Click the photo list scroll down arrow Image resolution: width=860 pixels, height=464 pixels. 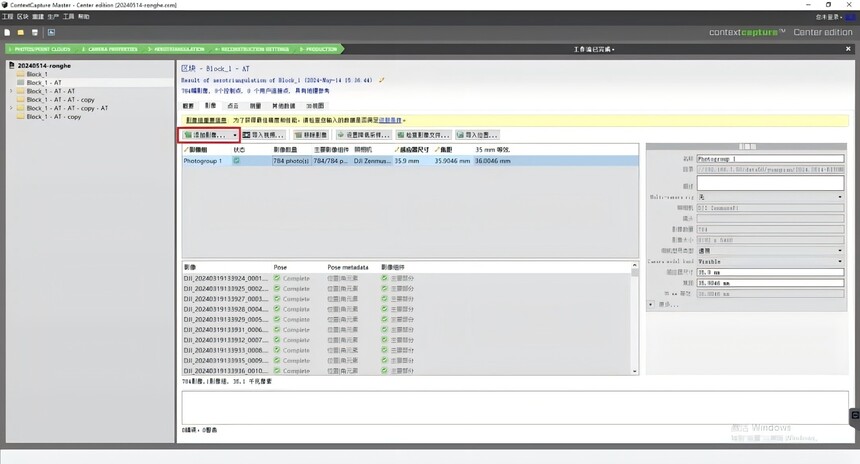[x=635, y=371]
